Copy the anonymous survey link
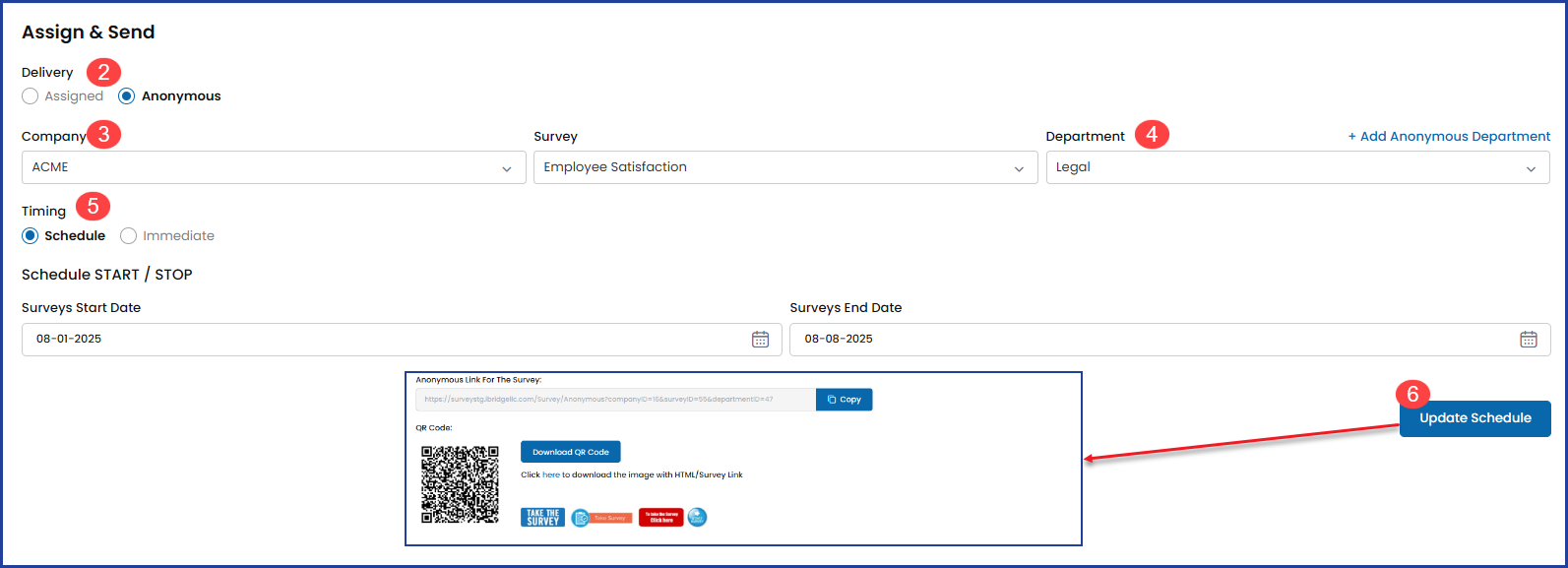Viewport: 1568px width, 568px height. tap(844, 400)
